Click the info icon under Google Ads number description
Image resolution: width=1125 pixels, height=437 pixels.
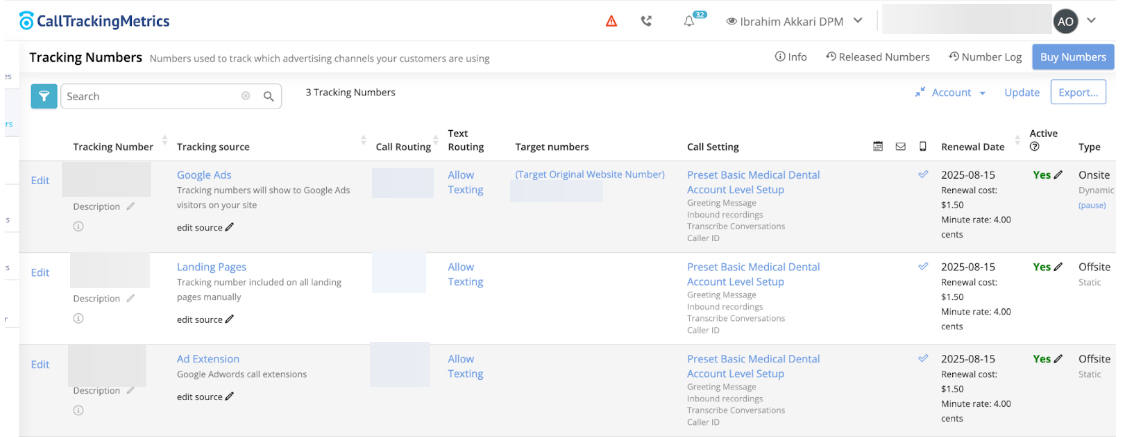pos(78,226)
